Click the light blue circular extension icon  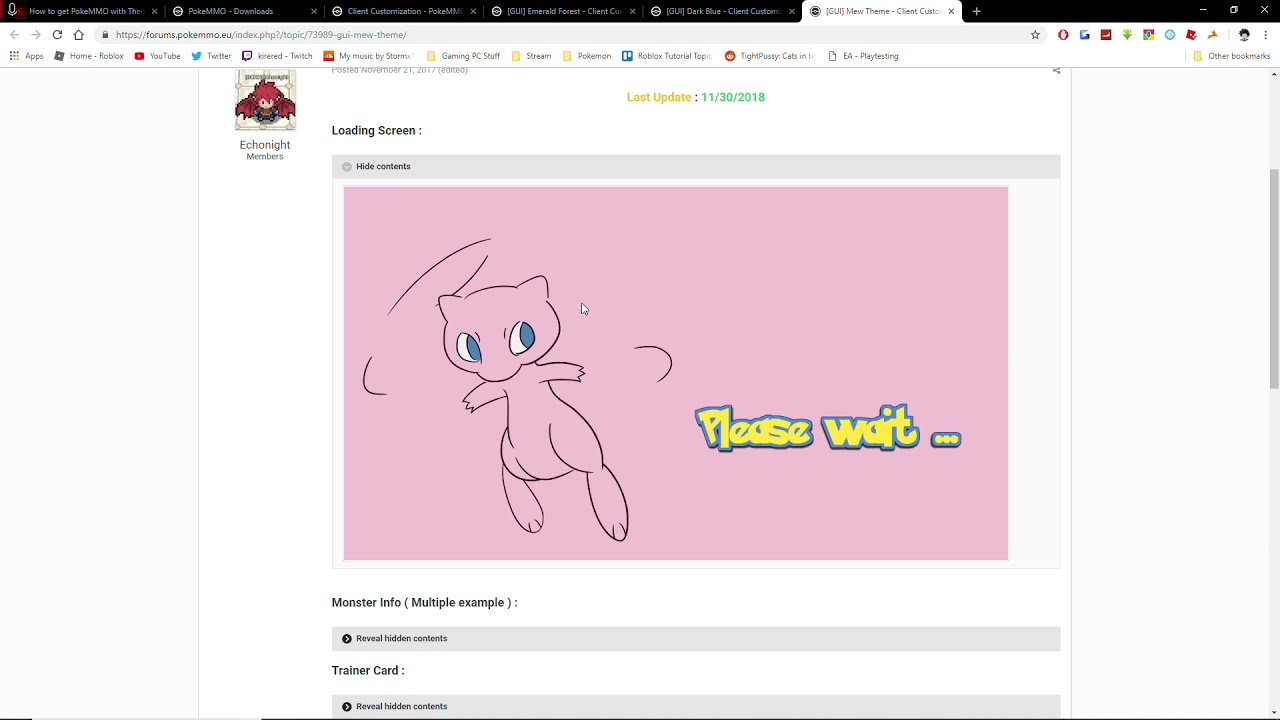coord(1170,35)
